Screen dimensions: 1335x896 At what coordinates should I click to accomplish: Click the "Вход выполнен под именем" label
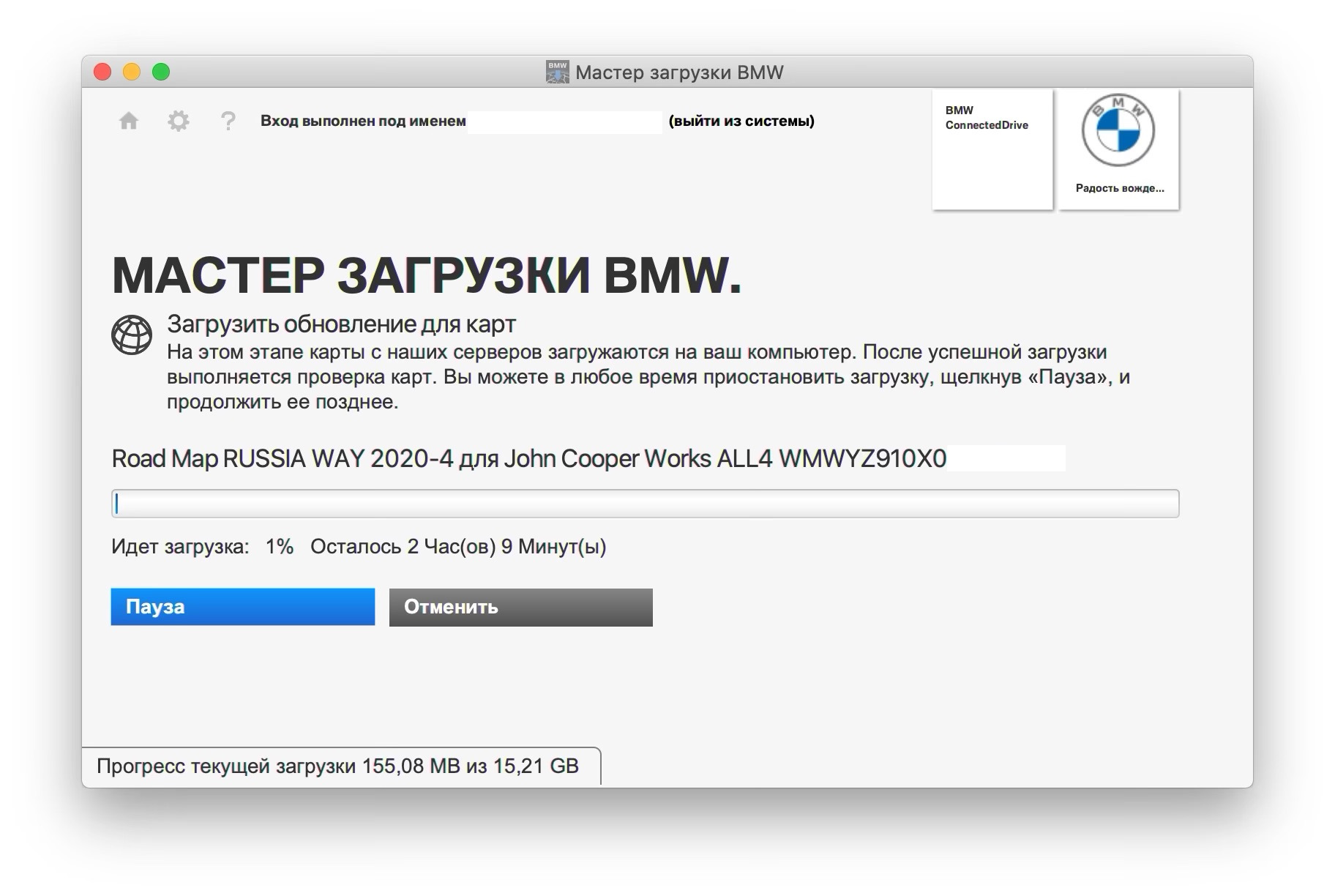coord(363,121)
